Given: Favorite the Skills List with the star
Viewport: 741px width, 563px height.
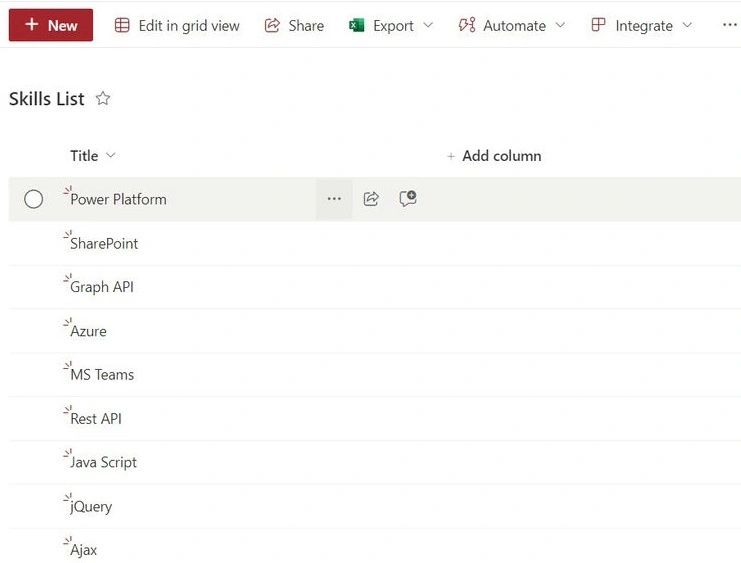Looking at the screenshot, I should [103, 98].
